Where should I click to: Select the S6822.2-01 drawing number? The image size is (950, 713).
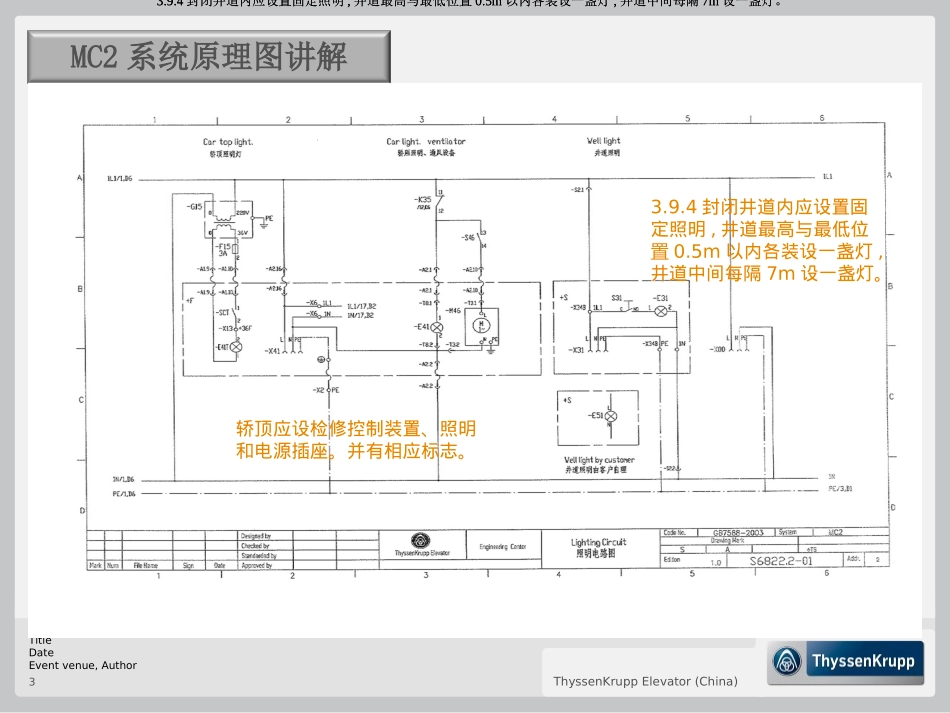(781, 561)
